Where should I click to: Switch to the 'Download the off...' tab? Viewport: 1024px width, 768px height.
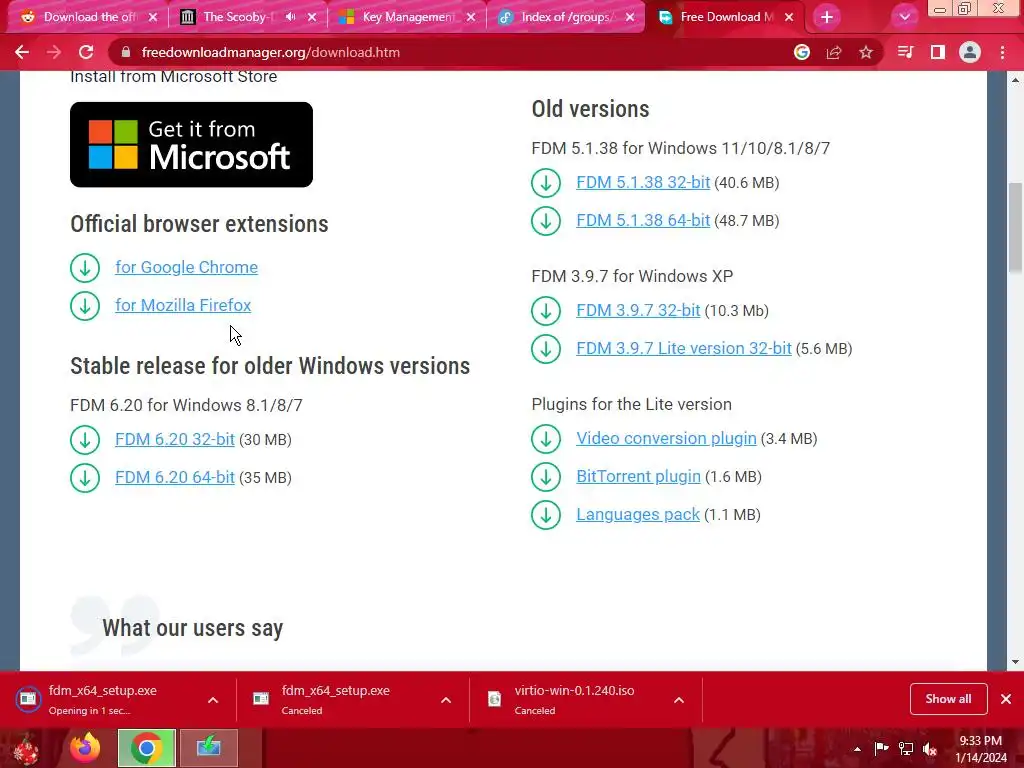[88, 17]
